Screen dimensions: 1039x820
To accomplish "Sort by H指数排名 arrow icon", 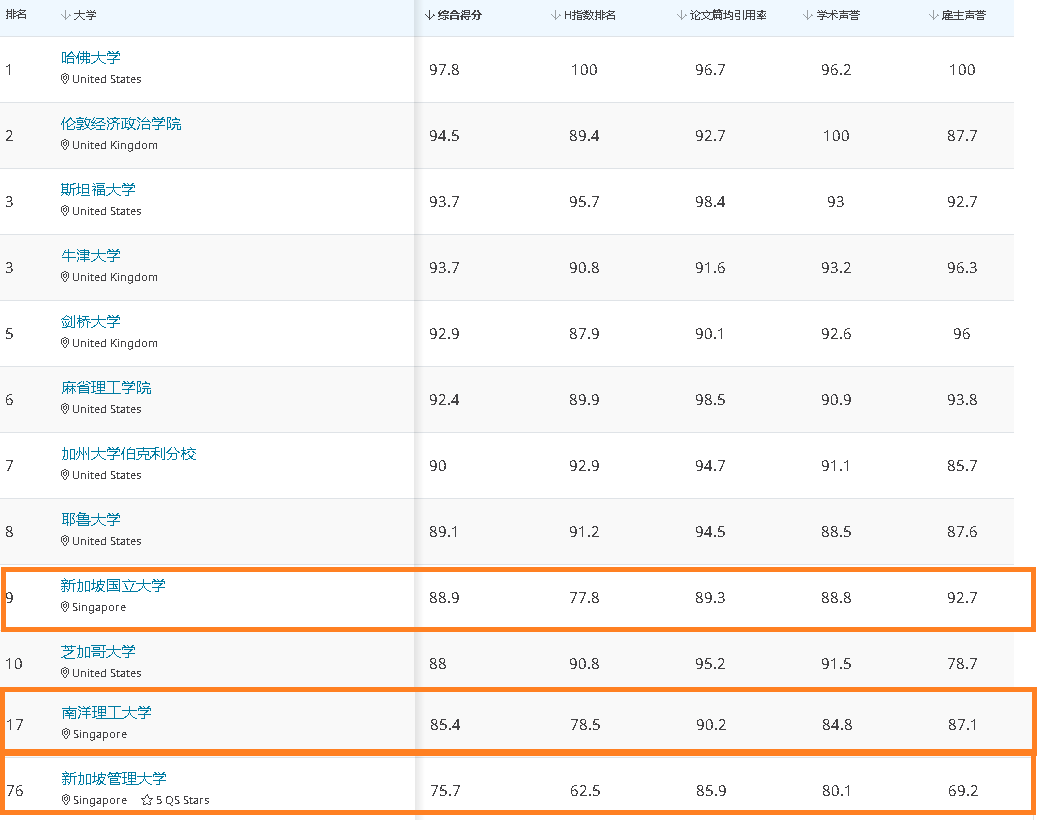I will 556,15.
